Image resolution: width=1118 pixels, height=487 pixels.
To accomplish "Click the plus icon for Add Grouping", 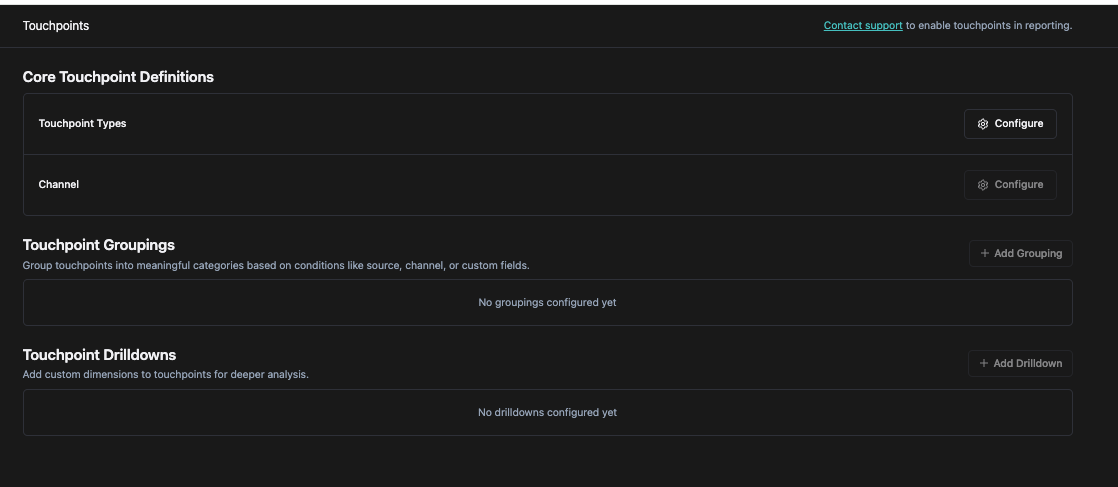I will pos(985,254).
